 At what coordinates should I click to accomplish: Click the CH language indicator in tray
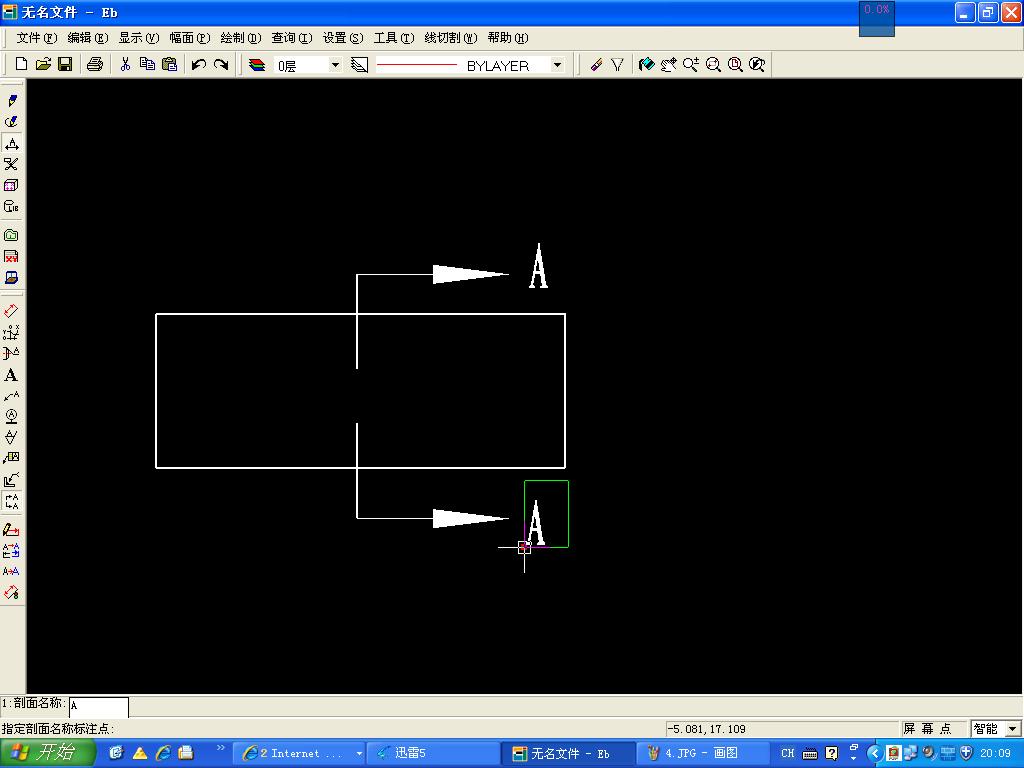788,753
